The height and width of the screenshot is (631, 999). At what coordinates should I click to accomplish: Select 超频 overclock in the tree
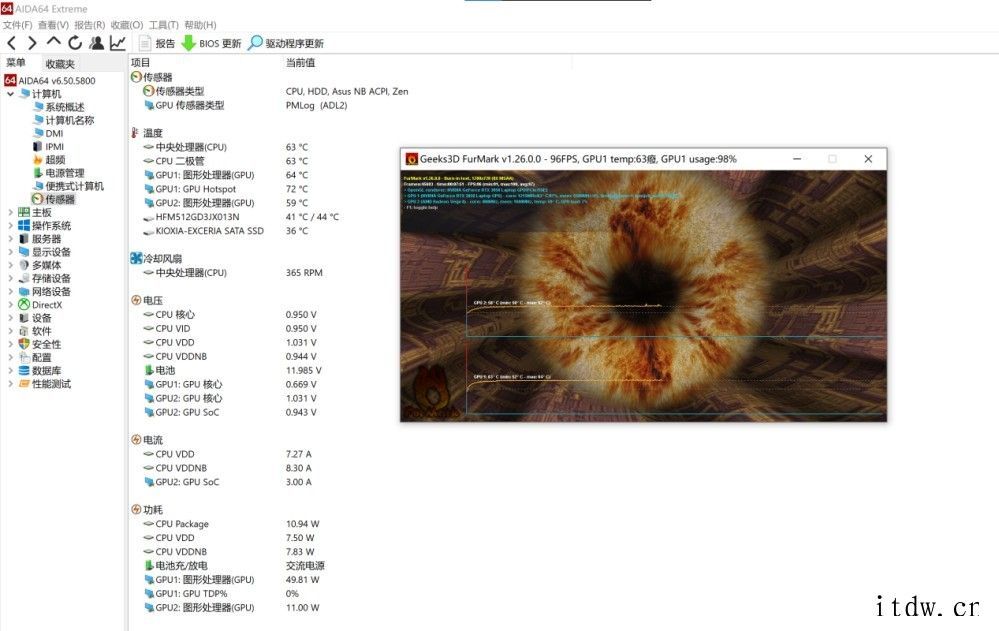click(55, 160)
